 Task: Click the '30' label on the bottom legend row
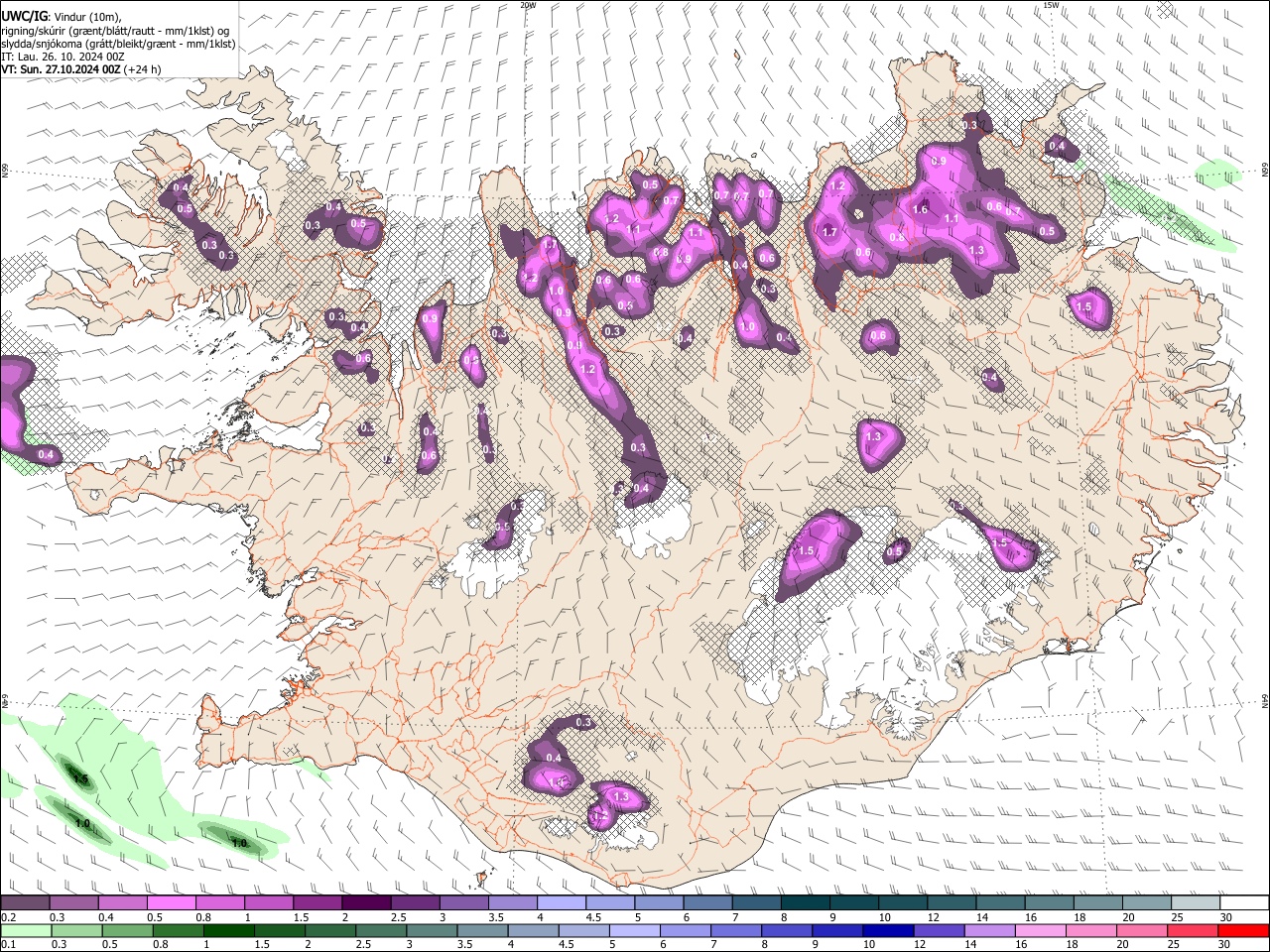pyautogui.click(x=1225, y=944)
